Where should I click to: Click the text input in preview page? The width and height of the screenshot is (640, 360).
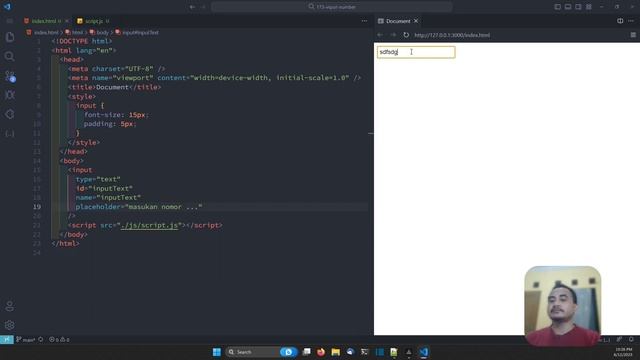coord(416,52)
